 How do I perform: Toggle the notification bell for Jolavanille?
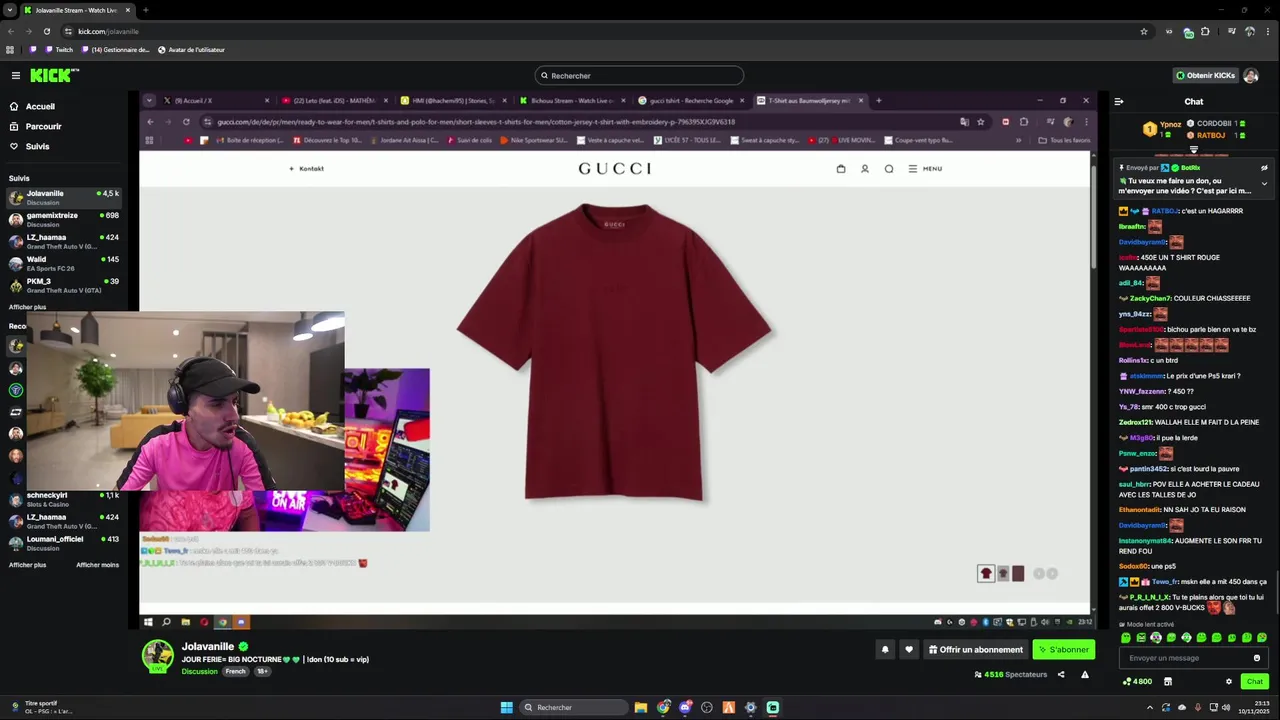point(885,650)
